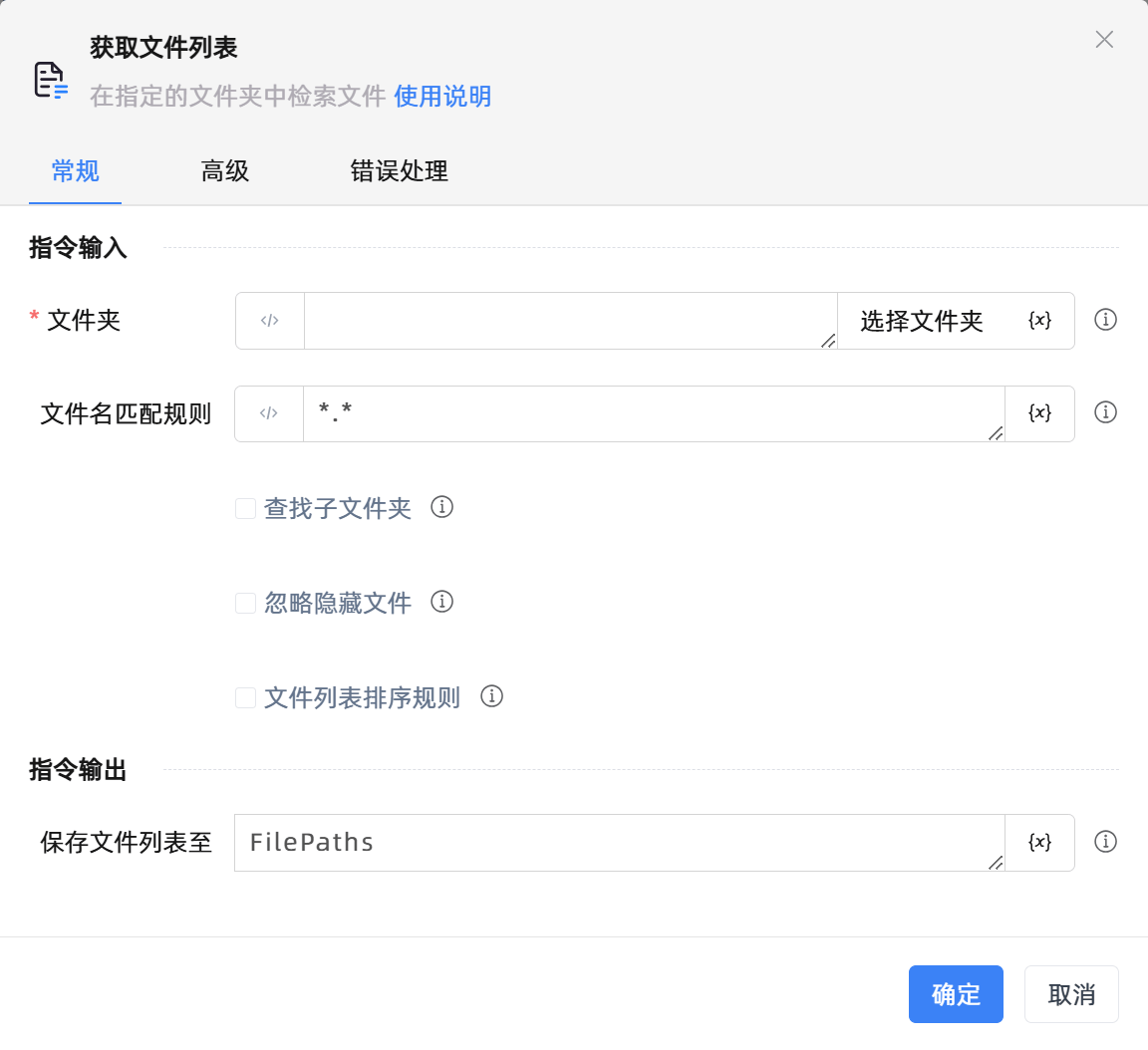This screenshot has width=1148, height=1050.
Task: Click the info icon next to 保存文件列表至
Action: pyautogui.click(x=1105, y=842)
